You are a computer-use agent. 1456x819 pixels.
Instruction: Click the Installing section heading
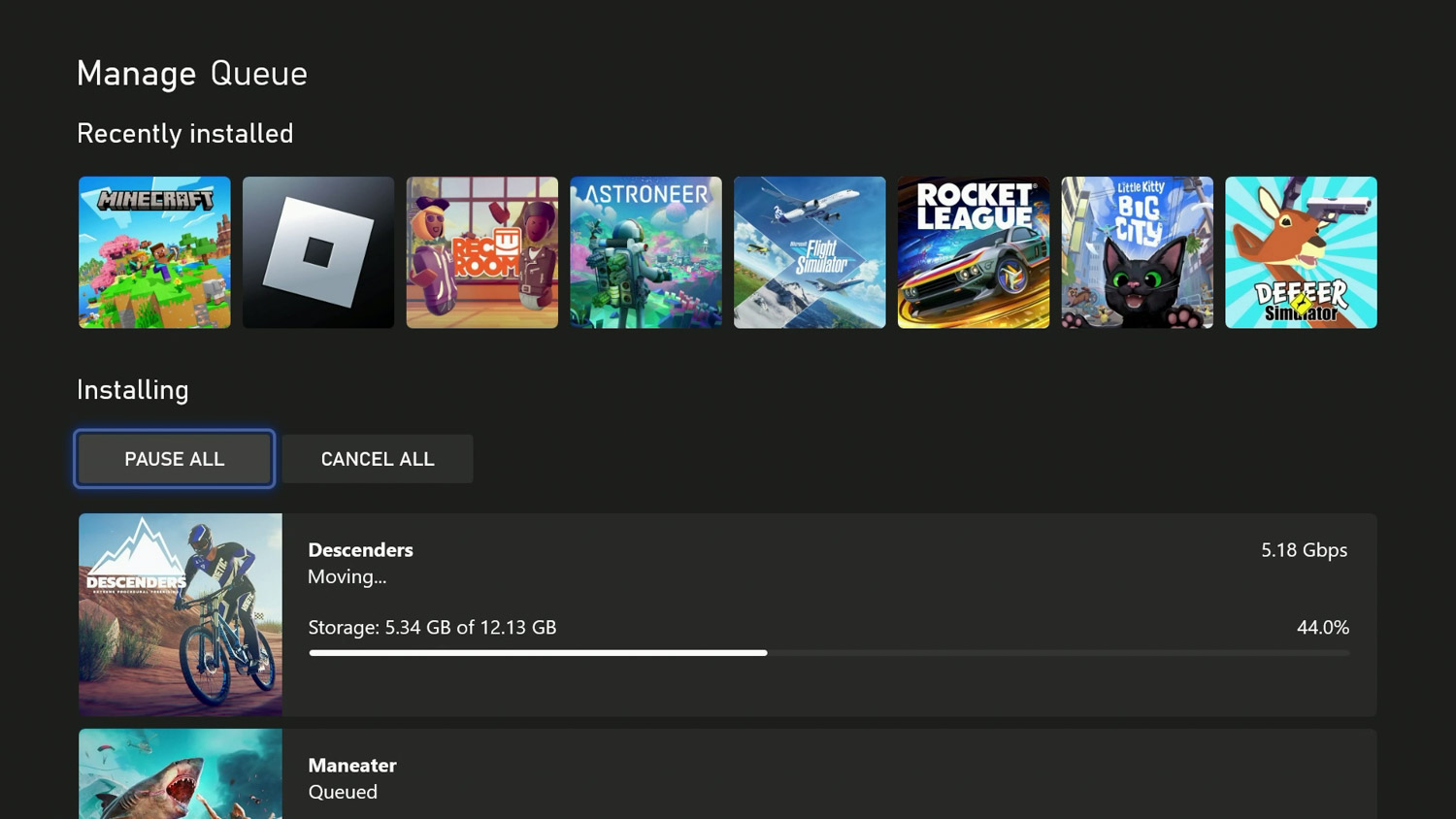[133, 390]
